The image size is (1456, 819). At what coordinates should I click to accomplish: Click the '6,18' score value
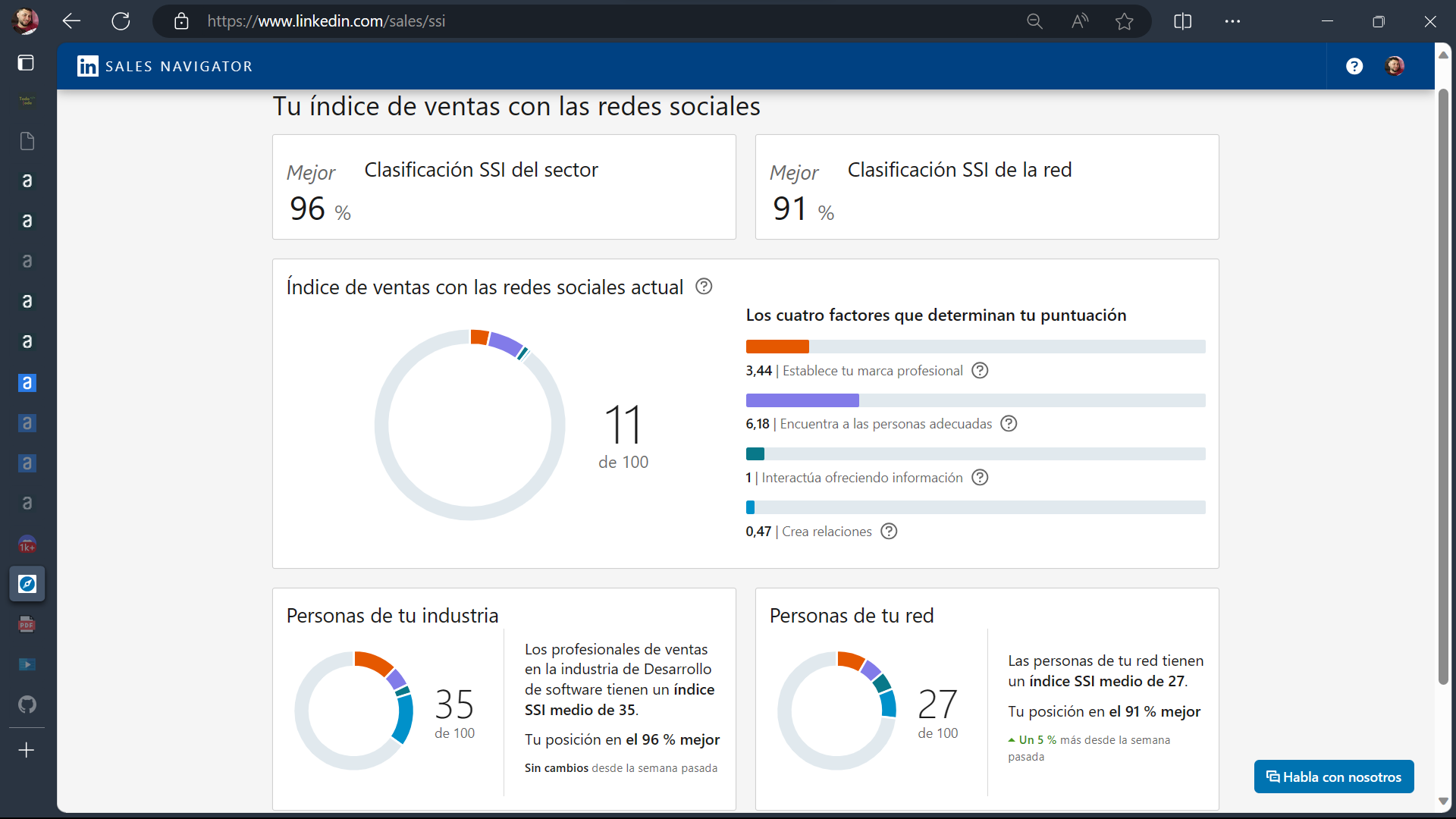coord(758,424)
